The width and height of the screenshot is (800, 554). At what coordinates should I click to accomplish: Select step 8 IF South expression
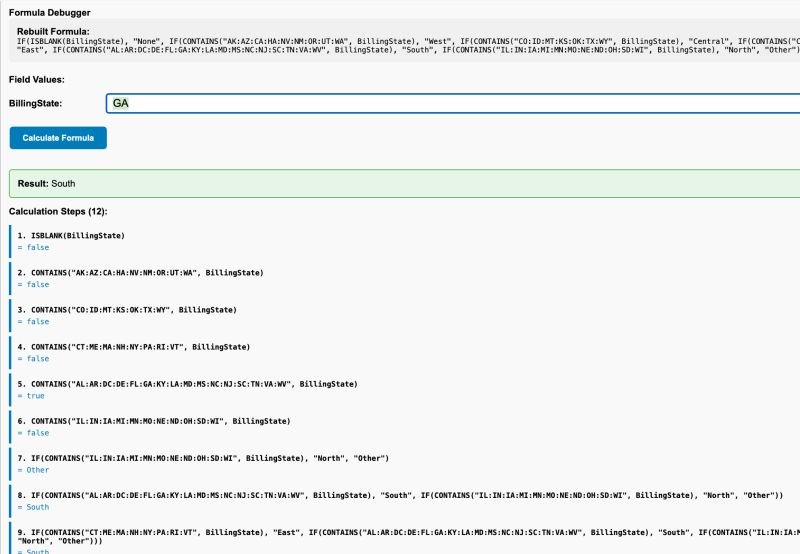pyautogui.click(x=400, y=495)
